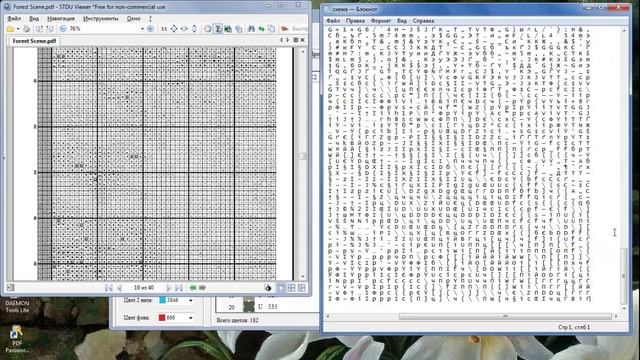The width and height of the screenshot is (640, 360).
Task: Open the Цвет фона color dropdown (666)
Action: coord(191,318)
